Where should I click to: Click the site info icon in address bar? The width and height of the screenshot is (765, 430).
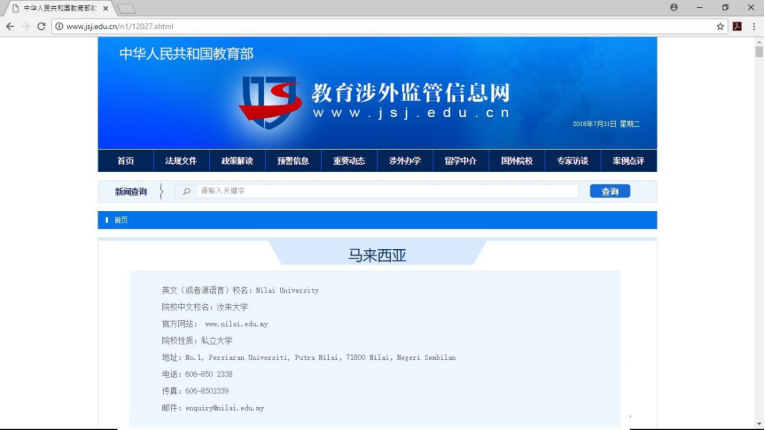pos(59,26)
